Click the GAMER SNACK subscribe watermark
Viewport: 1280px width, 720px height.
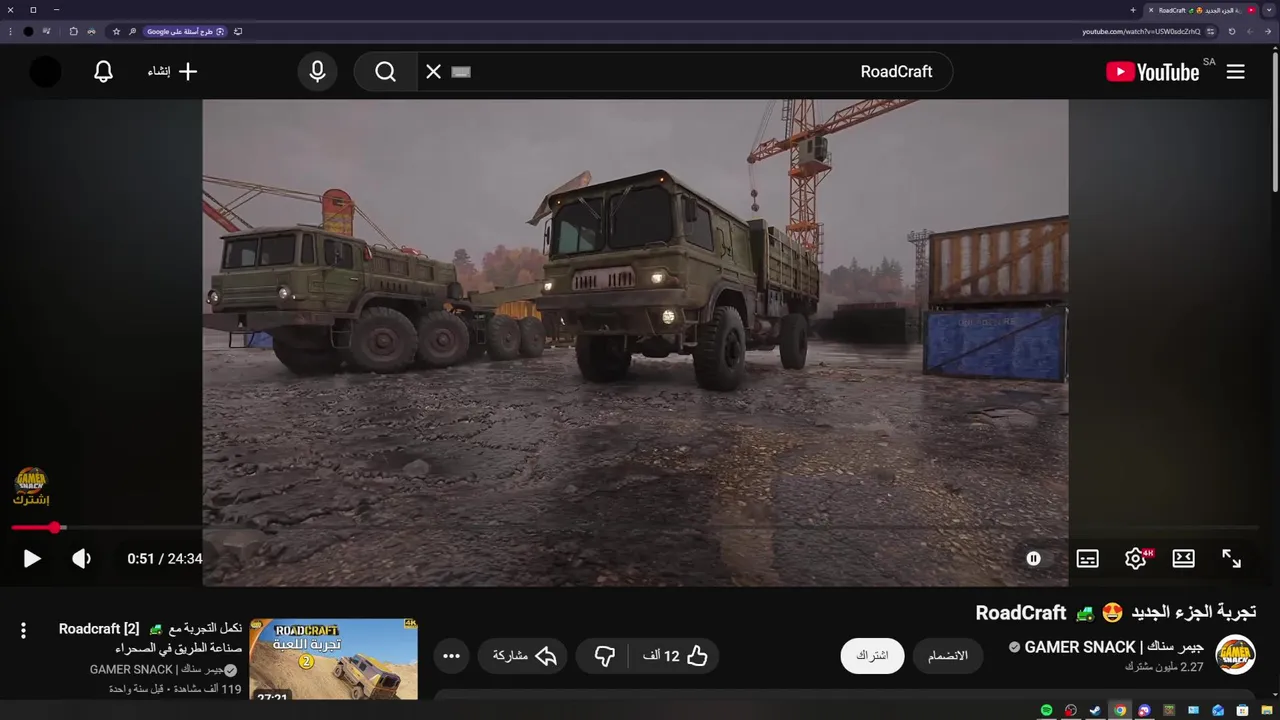pos(31,486)
